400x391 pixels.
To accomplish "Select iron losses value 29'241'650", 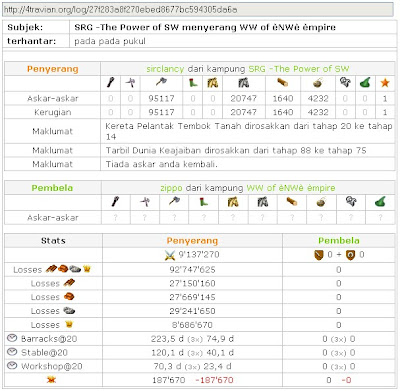I will (x=192, y=311).
